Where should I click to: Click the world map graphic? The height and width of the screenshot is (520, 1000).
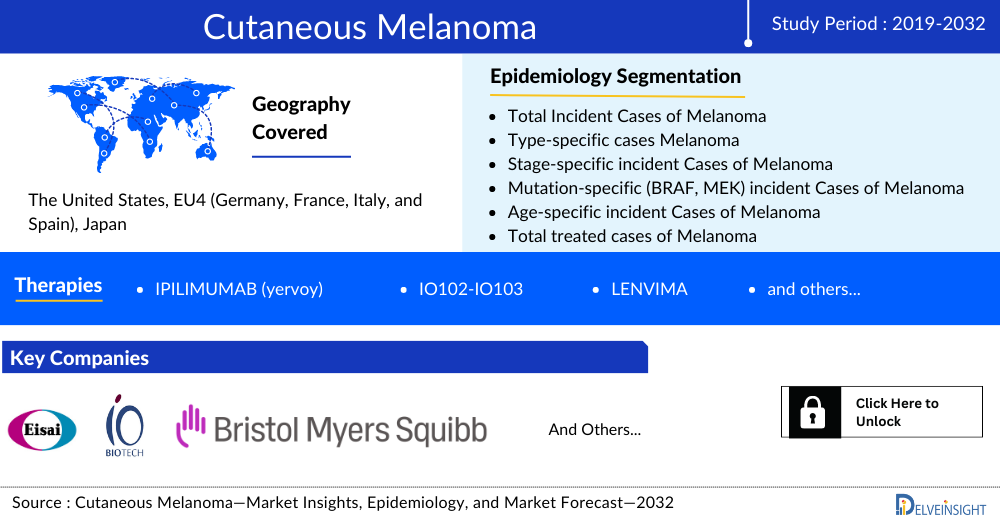(x=140, y=119)
